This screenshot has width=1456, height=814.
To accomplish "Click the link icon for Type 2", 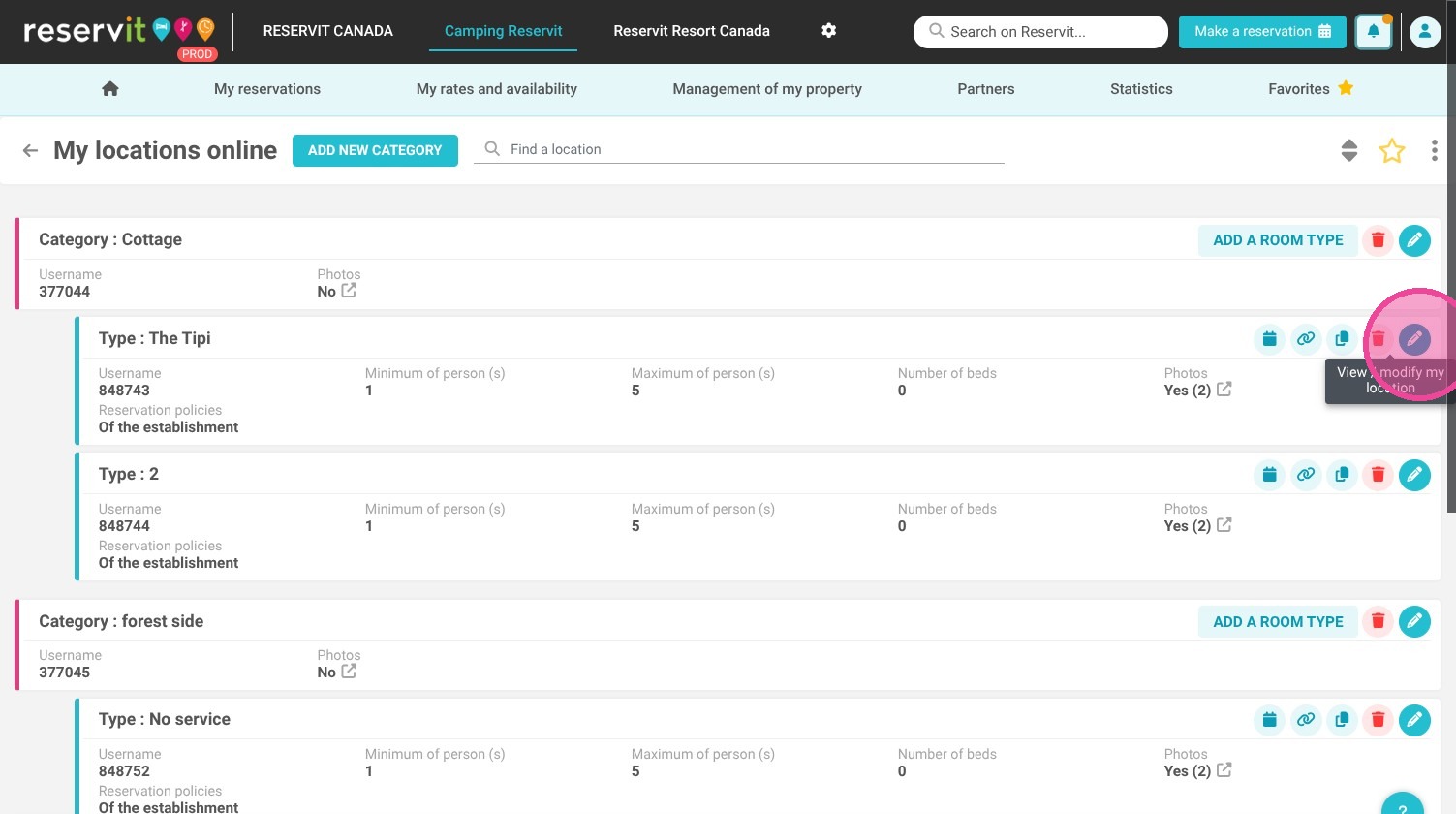I will point(1306,475).
